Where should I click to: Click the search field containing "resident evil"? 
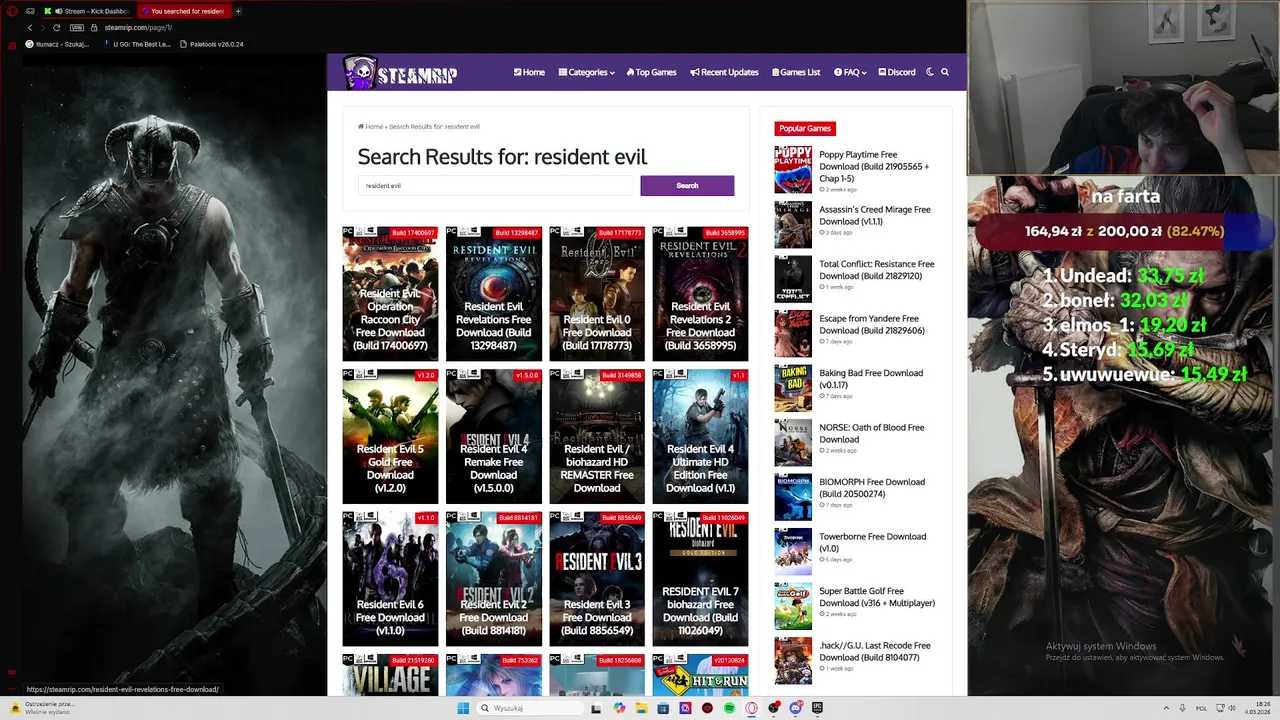coord(496,186)
